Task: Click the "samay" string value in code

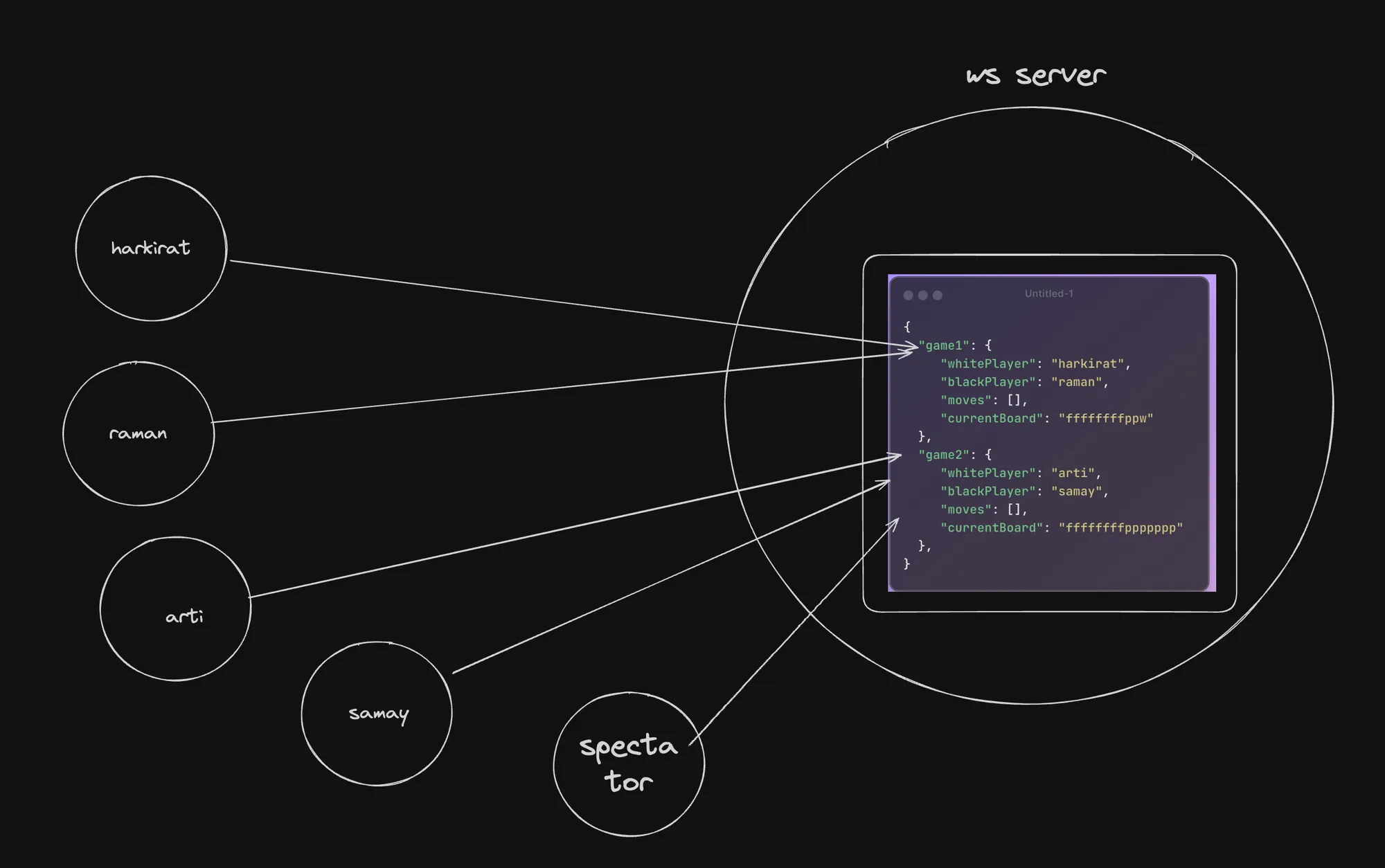Action: (1076, 491)
